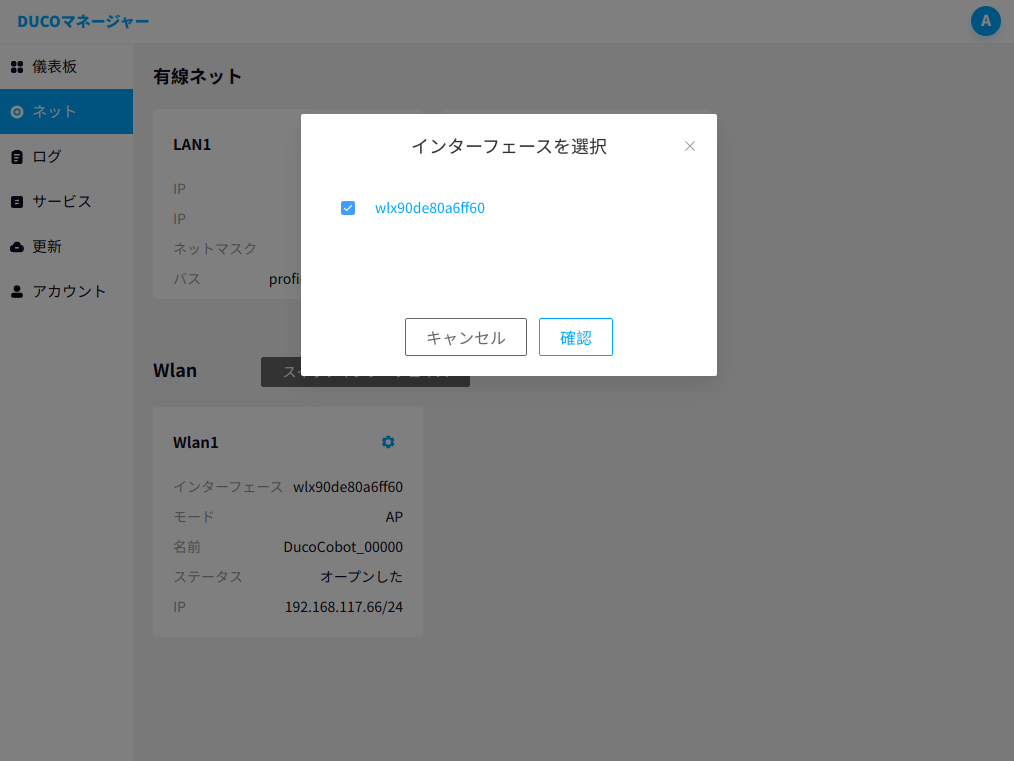Click the LAN1 card title
This screenshot has height=761, width=1014.
point(192,144)
